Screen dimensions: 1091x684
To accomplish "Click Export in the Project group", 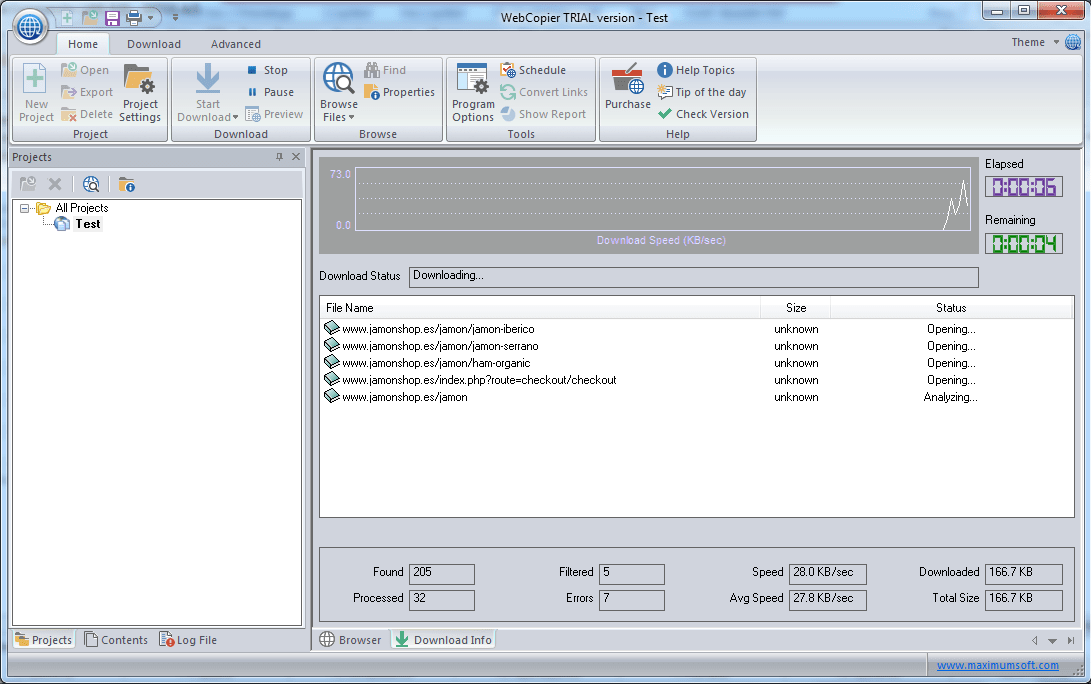I will (86, 92).
